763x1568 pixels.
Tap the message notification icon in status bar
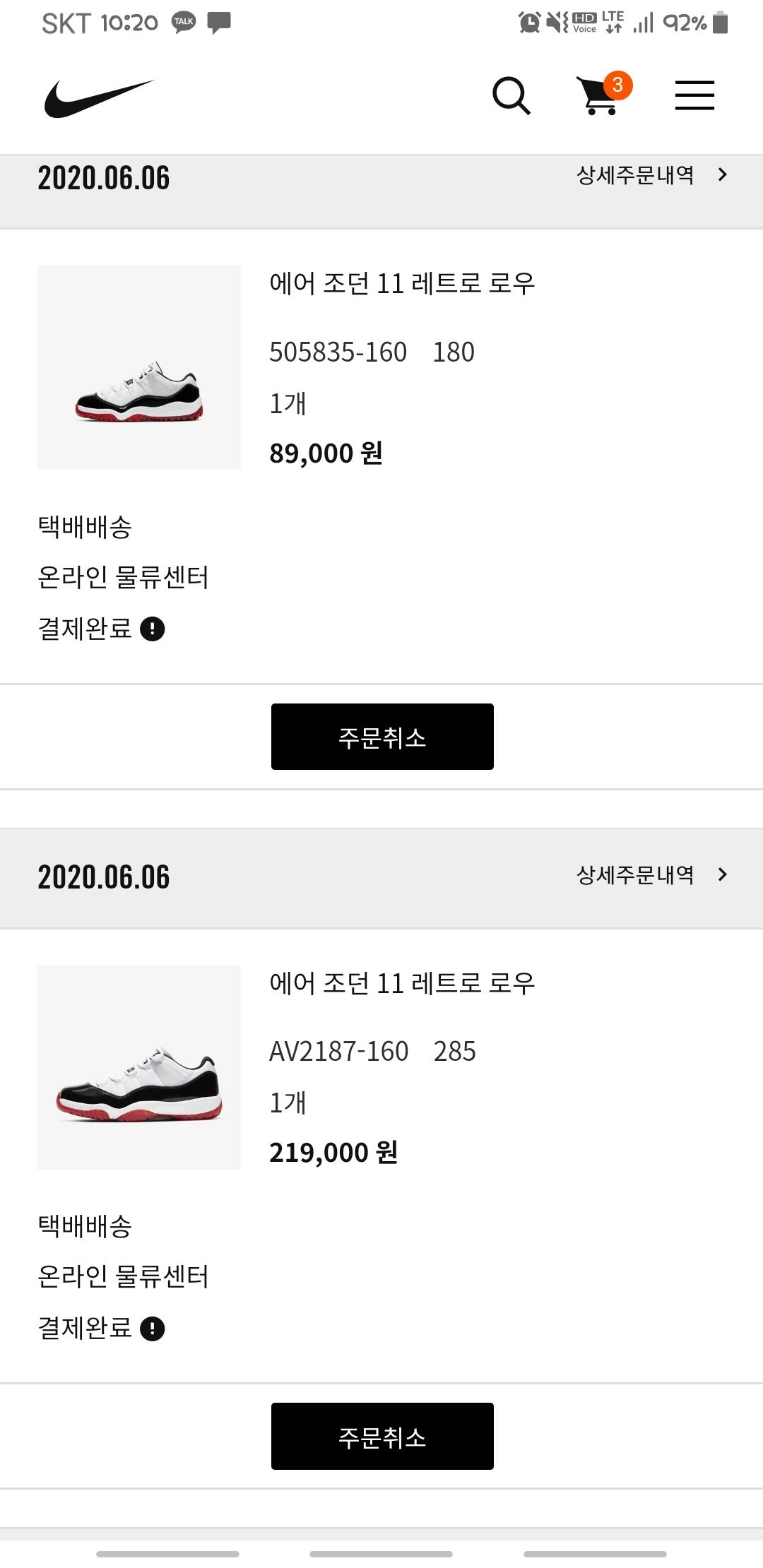219,23
